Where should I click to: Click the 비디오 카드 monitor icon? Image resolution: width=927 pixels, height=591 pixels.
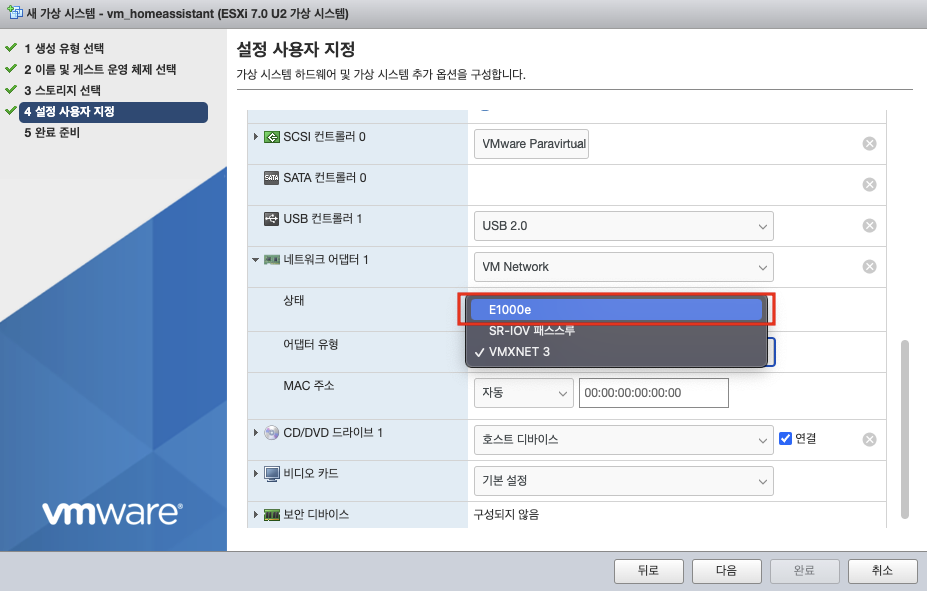pos(271,474)
